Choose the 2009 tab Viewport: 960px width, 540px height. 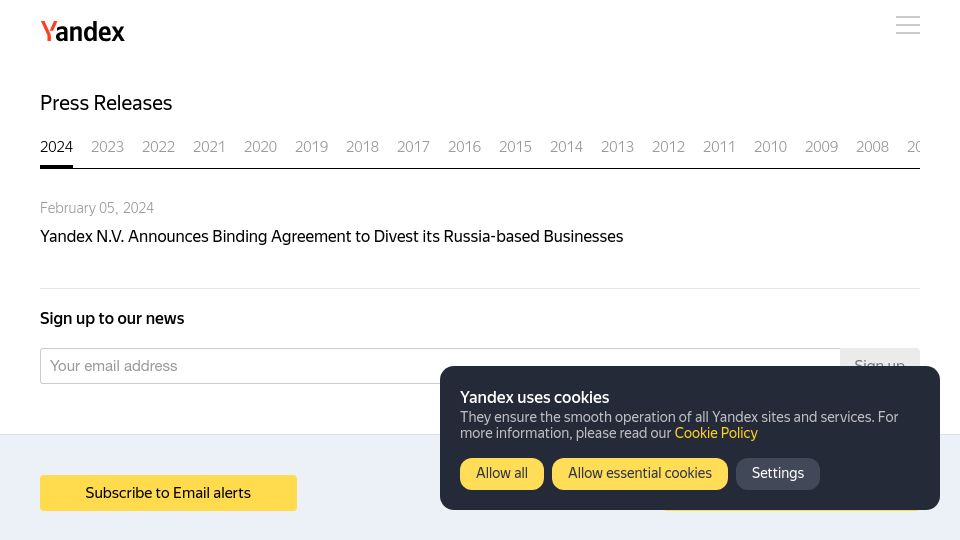point(821,147)
